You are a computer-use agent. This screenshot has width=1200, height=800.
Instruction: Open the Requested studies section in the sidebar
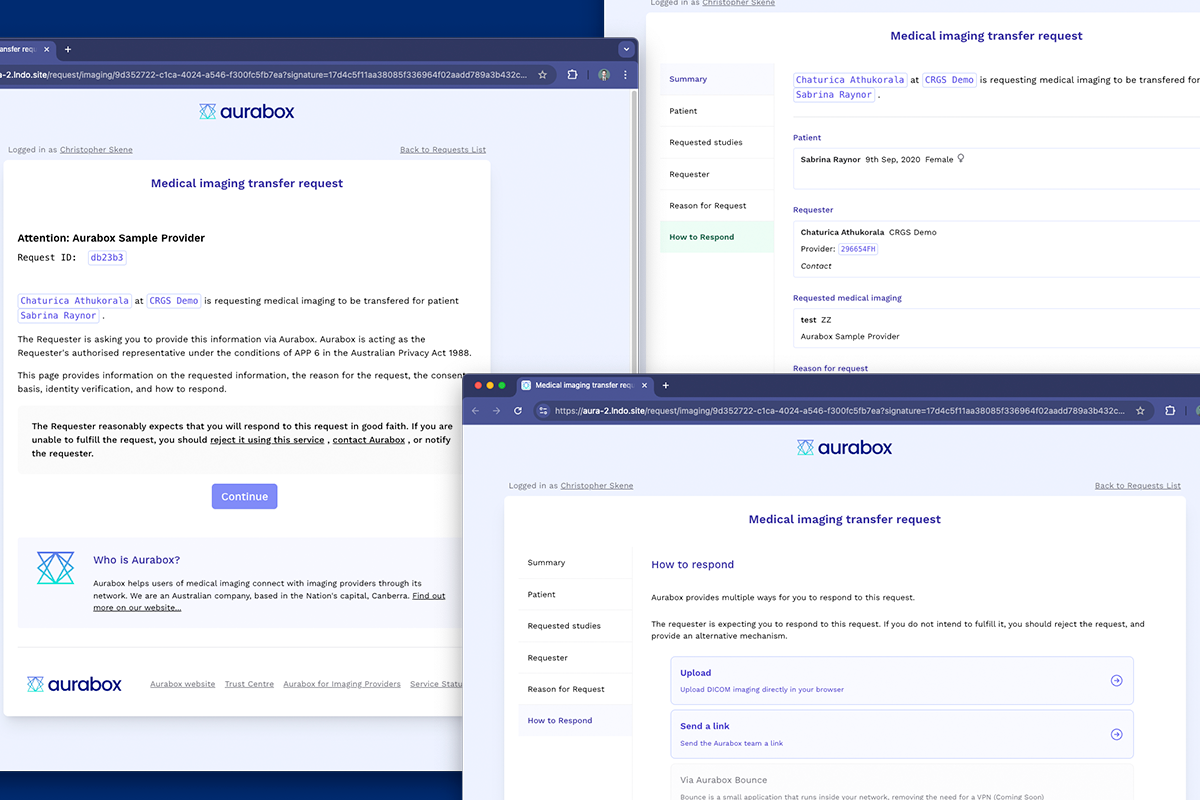[x=566, y=626]
